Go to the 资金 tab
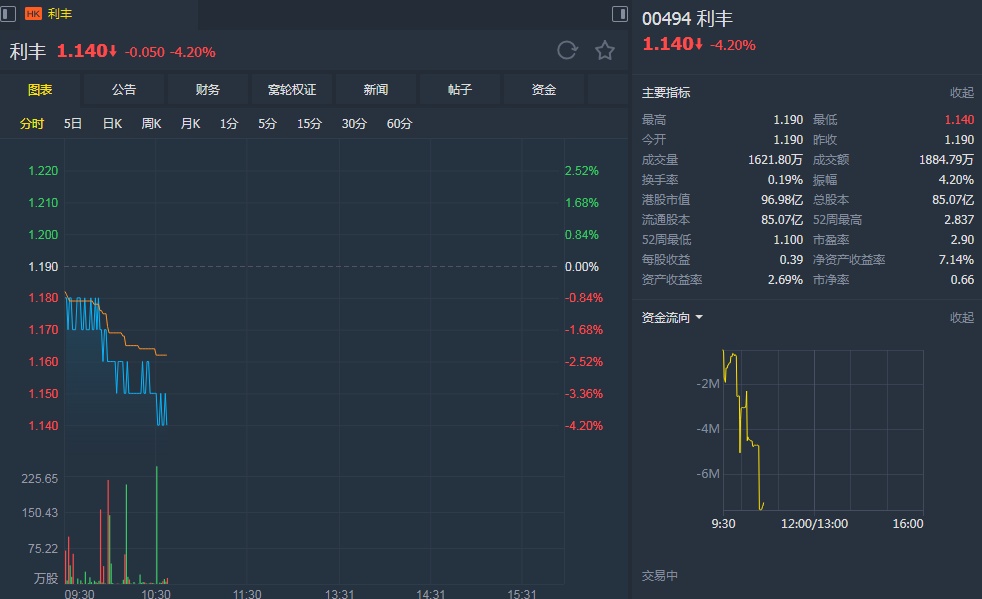The width and height of the screenshot is (982, 599). click(x=544, y=90)
